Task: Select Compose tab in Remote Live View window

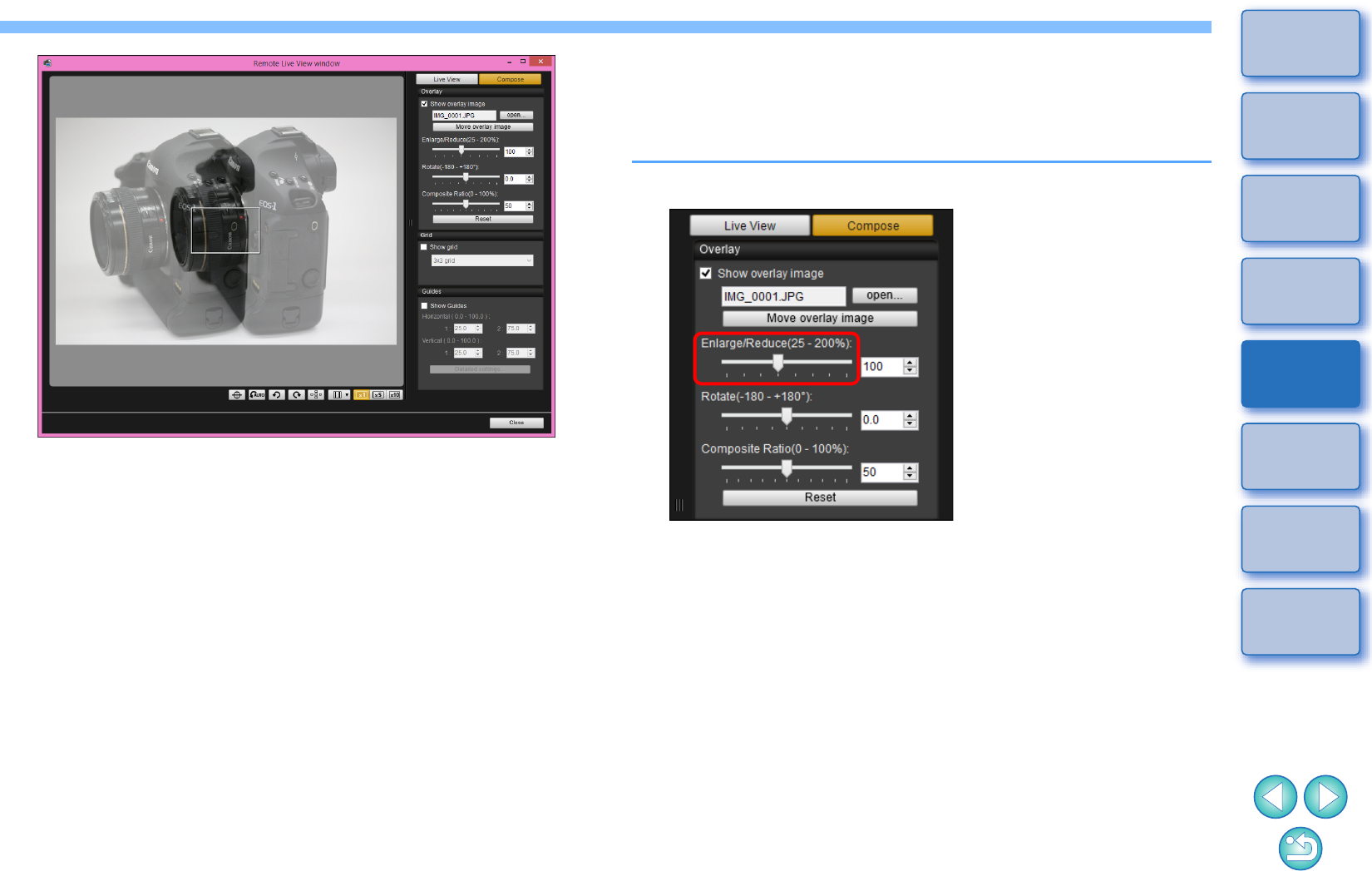Action: pos(510,79)
